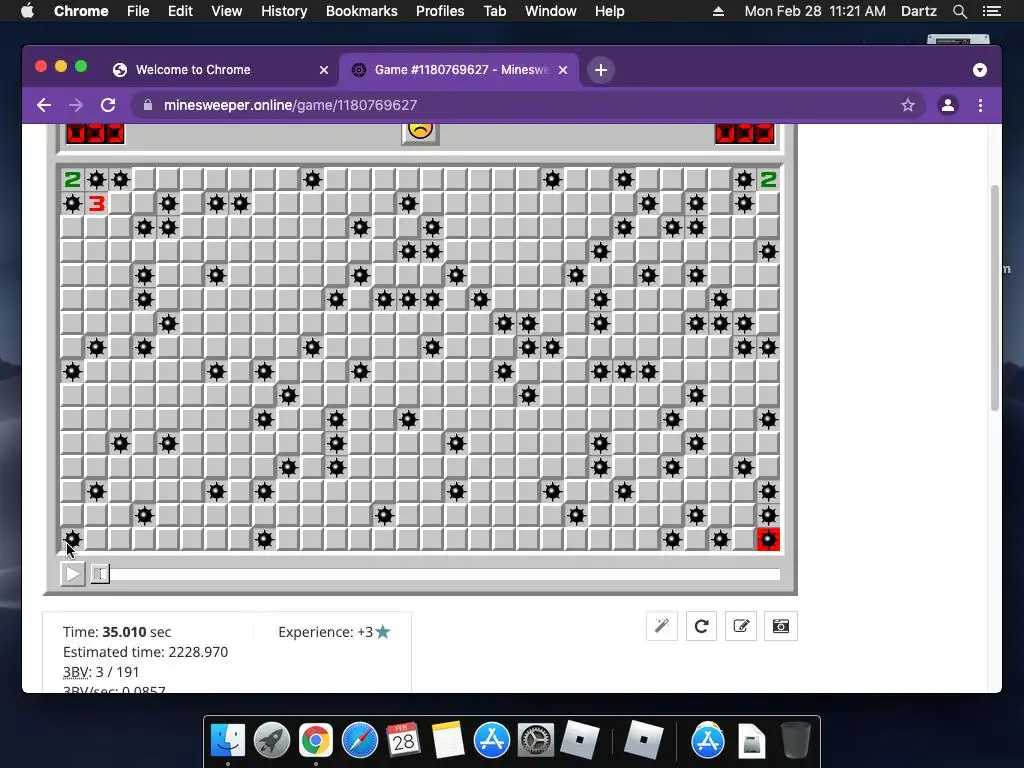Open a new tab with the plus button
The image size is (1024, 768).
[601, 70]
